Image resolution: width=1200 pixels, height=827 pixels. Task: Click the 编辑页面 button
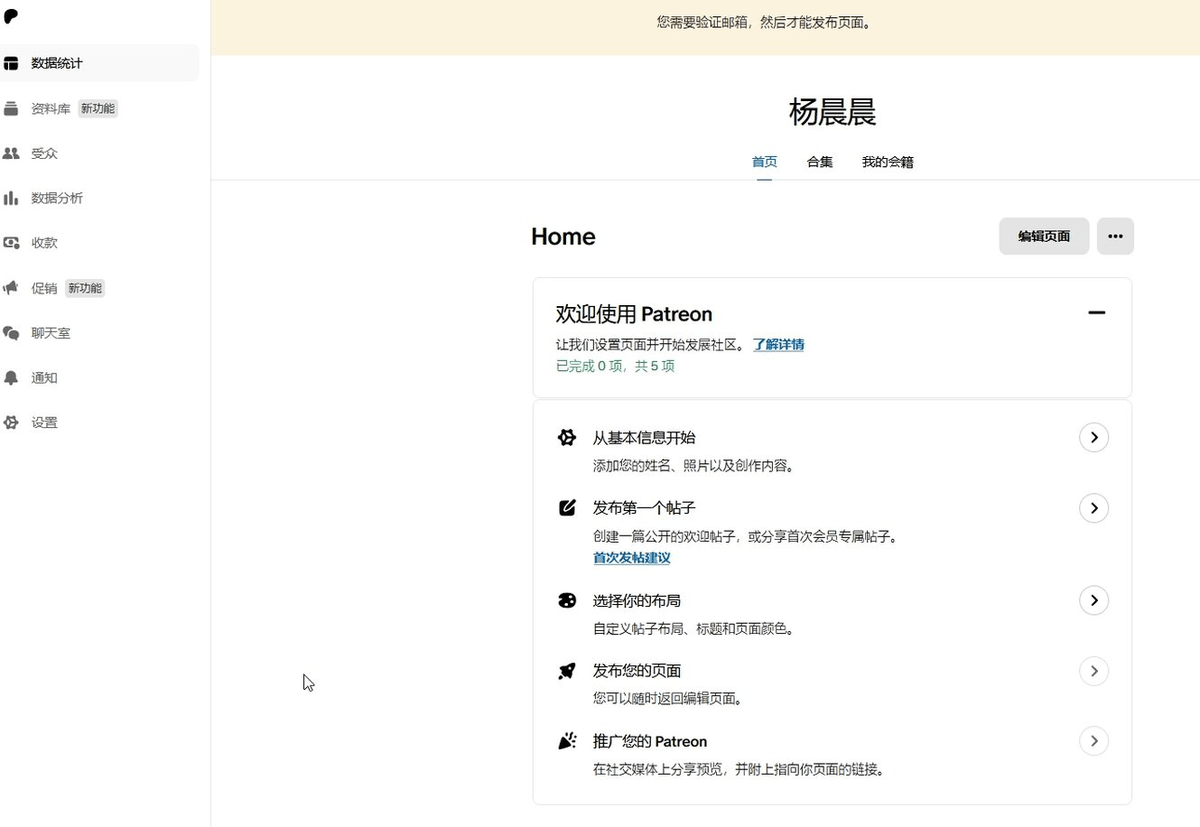click(x=1044, y=236)
